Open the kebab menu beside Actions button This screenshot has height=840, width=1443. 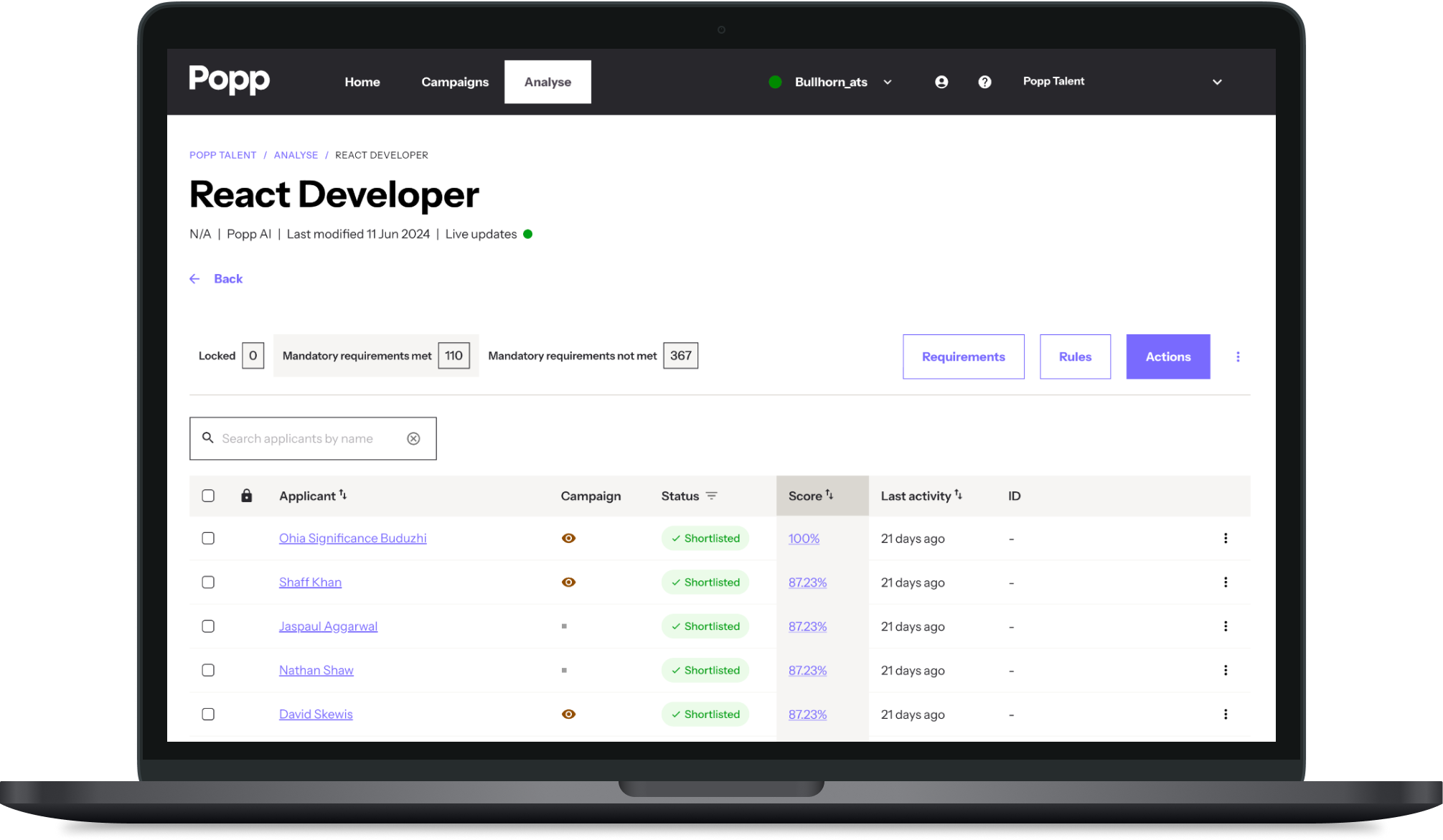pos(1238,357)
